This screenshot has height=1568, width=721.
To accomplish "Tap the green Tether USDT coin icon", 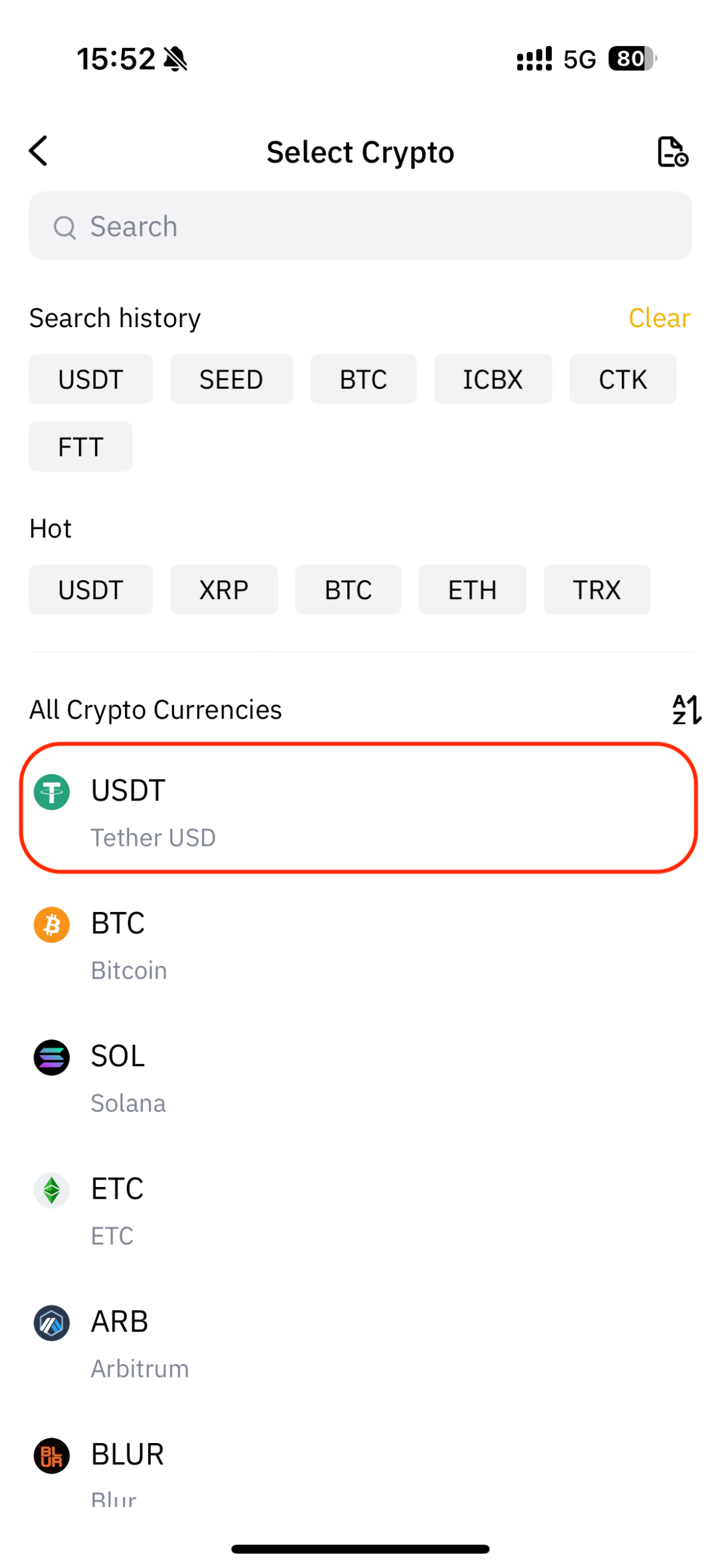I will (51, 791).
